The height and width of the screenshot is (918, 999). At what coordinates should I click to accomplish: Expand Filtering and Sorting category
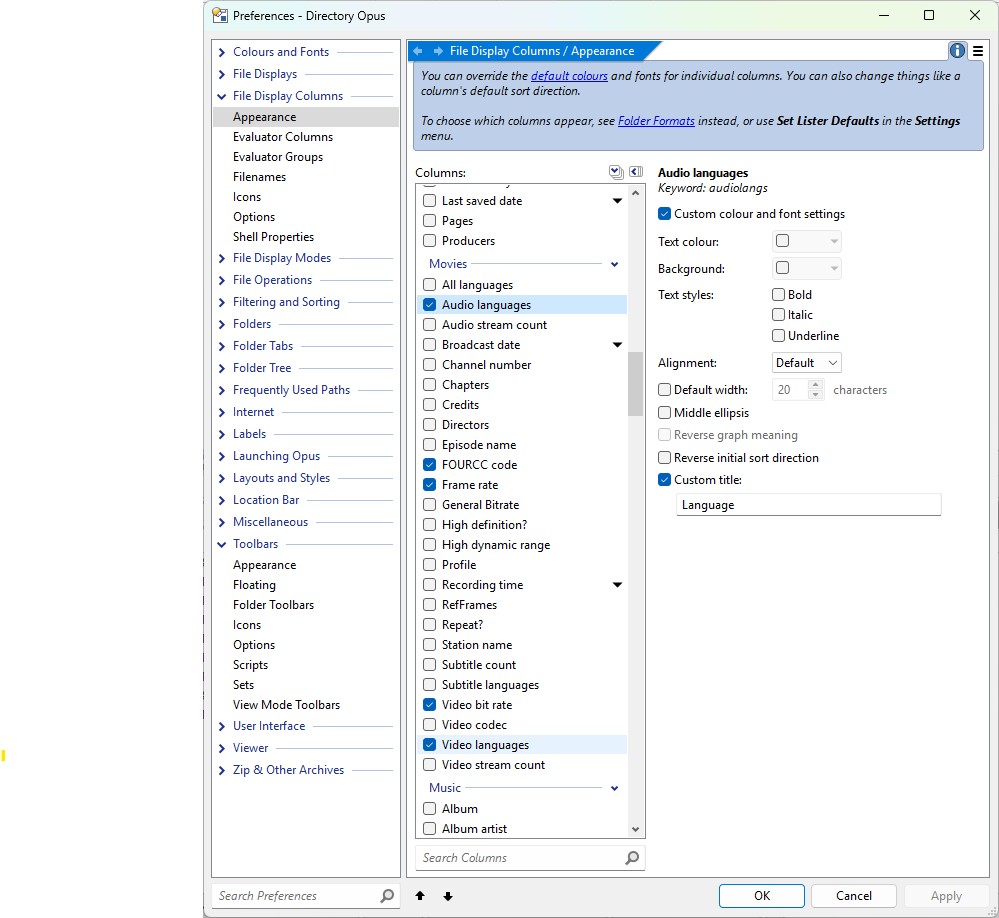coord(222,303)
